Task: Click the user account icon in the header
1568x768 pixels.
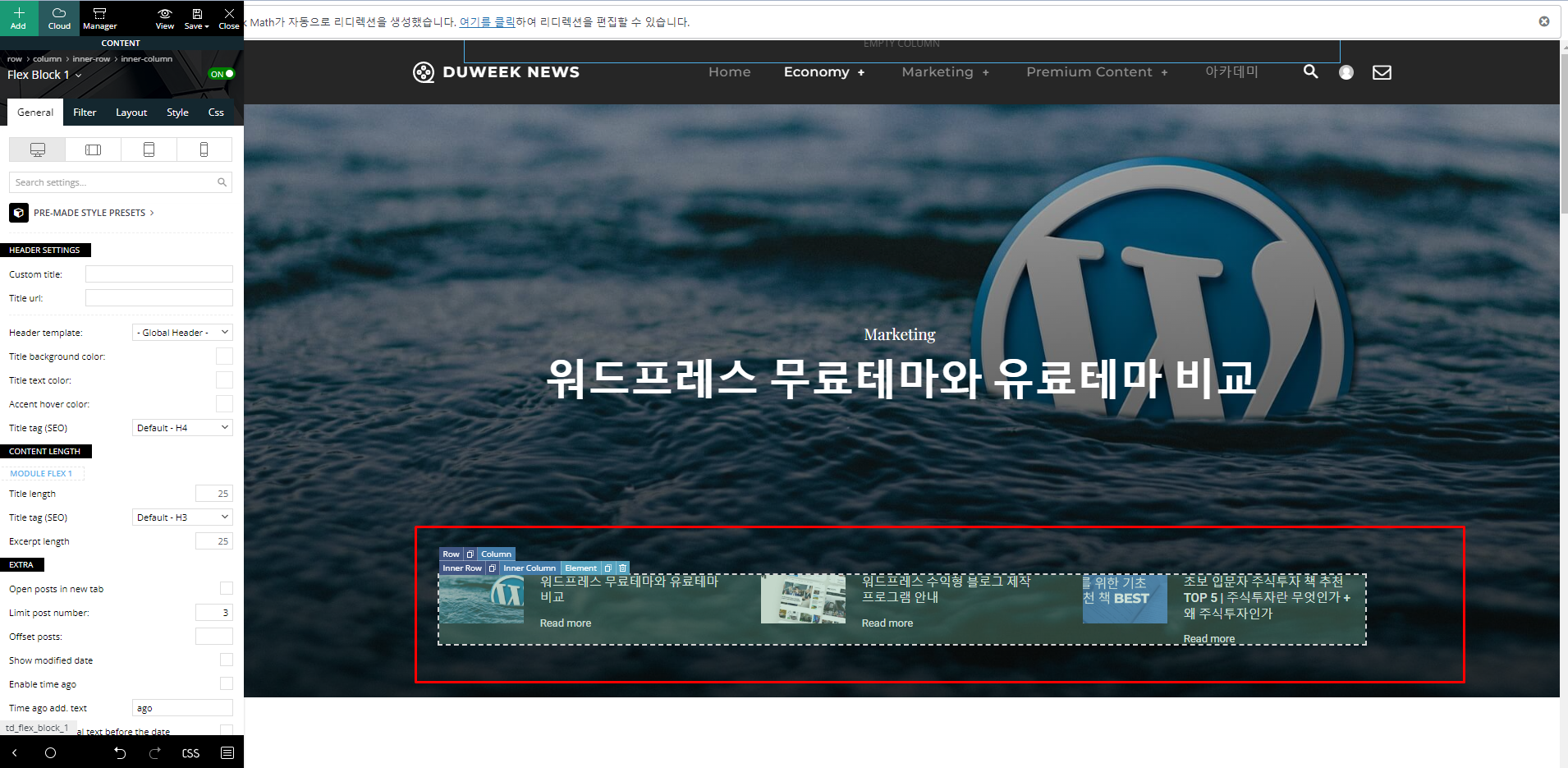Action: 1346,72
